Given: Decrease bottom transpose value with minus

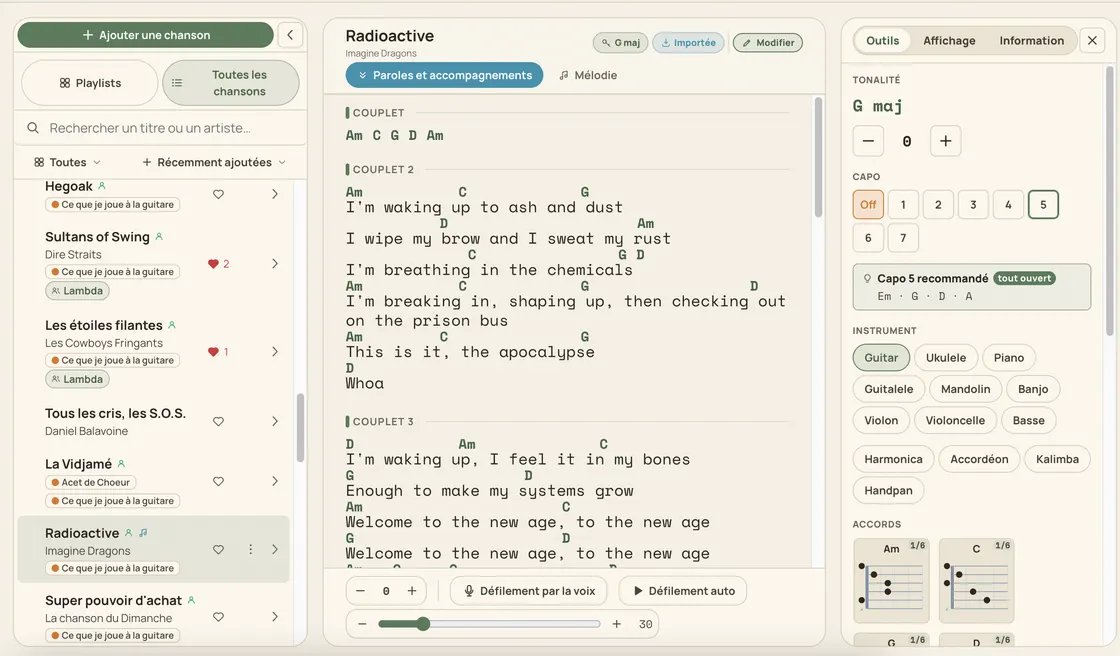Looking at the screenshot, I should [x=361, y=591].
